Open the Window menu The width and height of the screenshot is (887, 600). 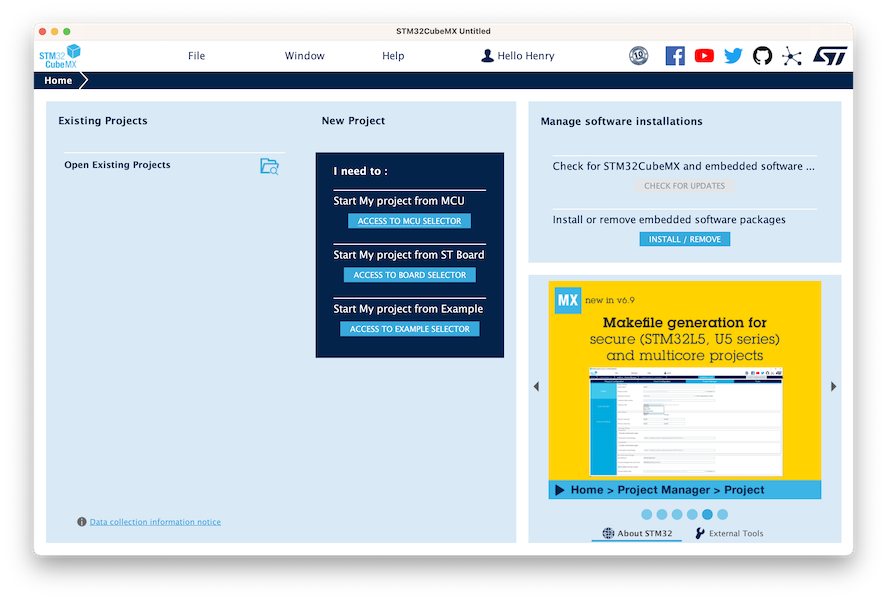pos(304,55)
